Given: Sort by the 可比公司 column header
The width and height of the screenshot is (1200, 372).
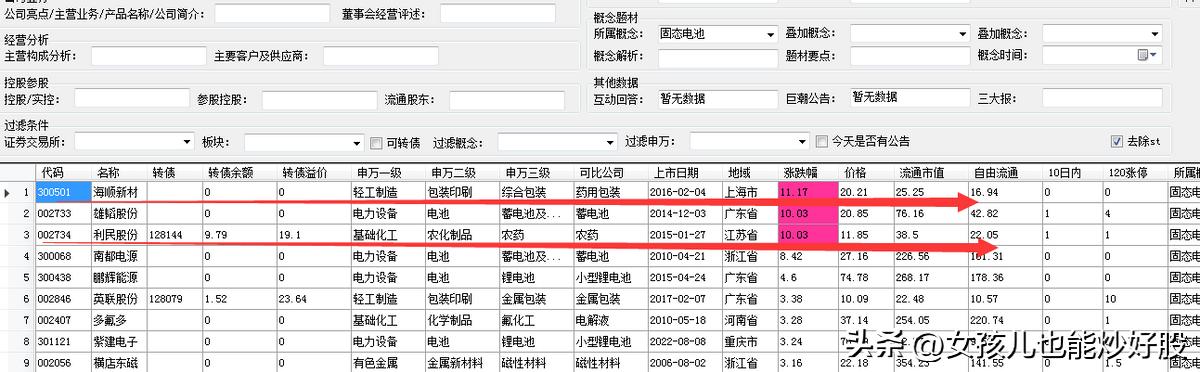Looking at the screenshot, I should [x=610, y=172].
